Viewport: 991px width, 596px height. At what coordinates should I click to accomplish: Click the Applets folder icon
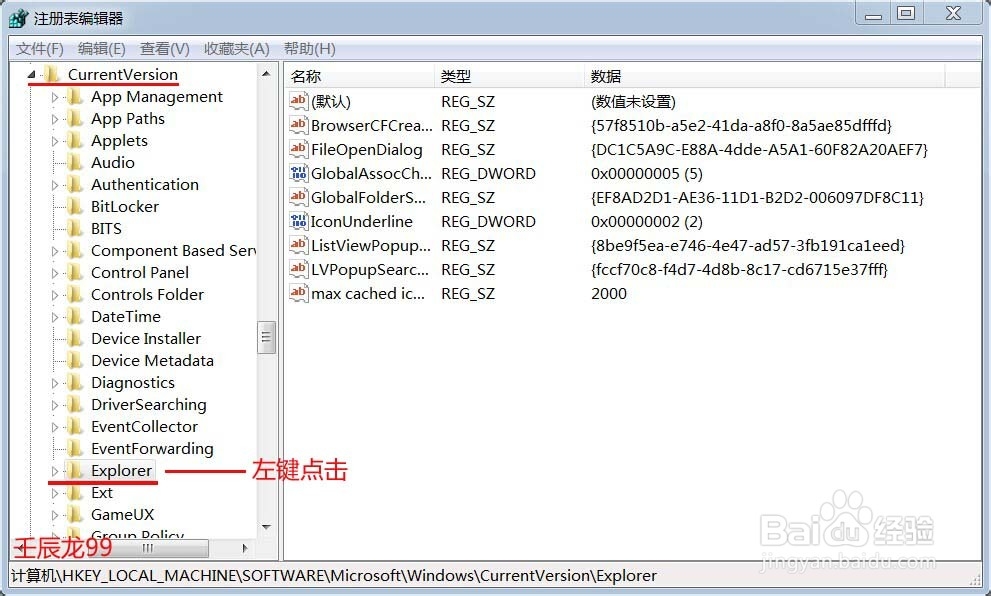click(75, 141)
